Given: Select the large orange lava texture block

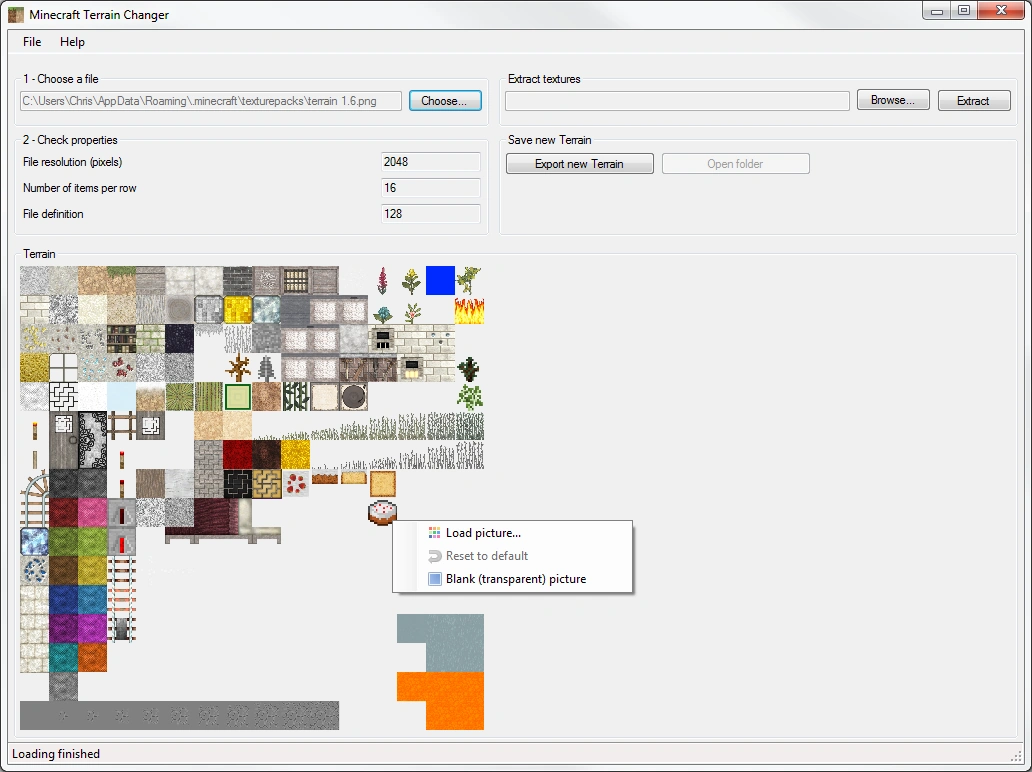Looking at the screenshot, I should point(440,700).
